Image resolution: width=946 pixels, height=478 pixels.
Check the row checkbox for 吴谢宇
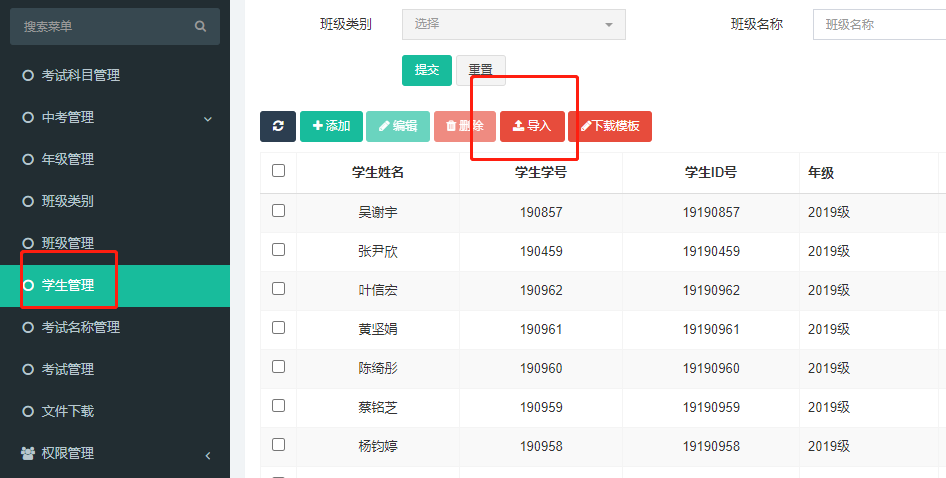(x=278, y=211)
